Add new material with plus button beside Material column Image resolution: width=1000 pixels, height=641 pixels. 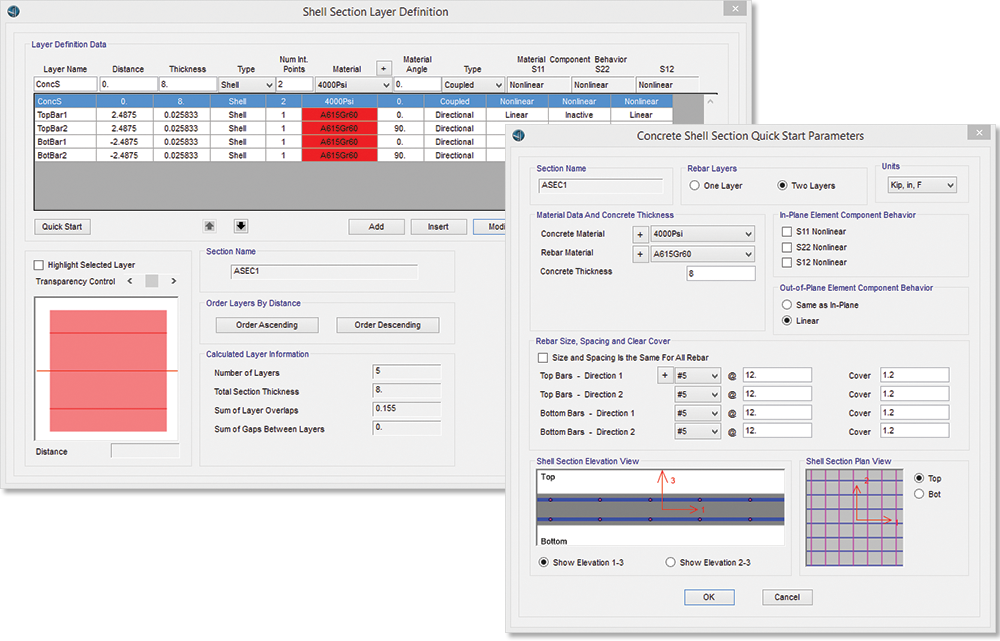click(383, 68)
